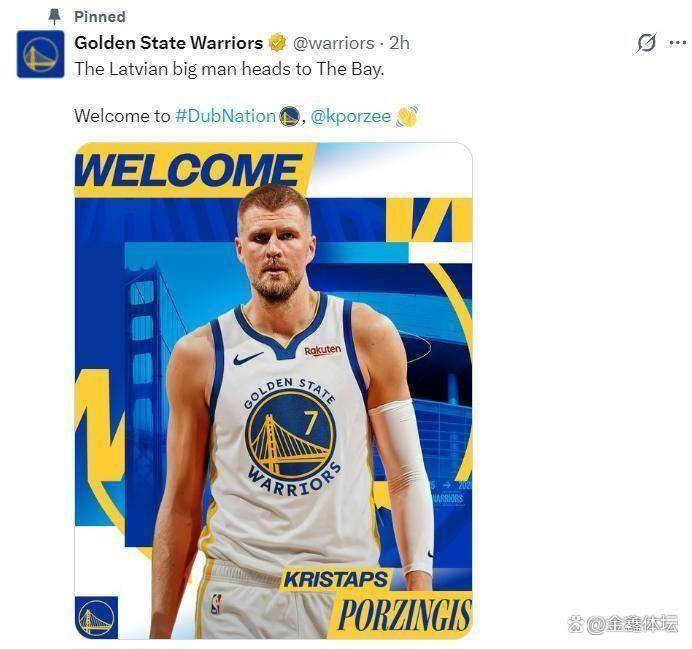Open the Golden State Warriors profile name
Screen dimensions: 692x649
(x=168, y=43)
